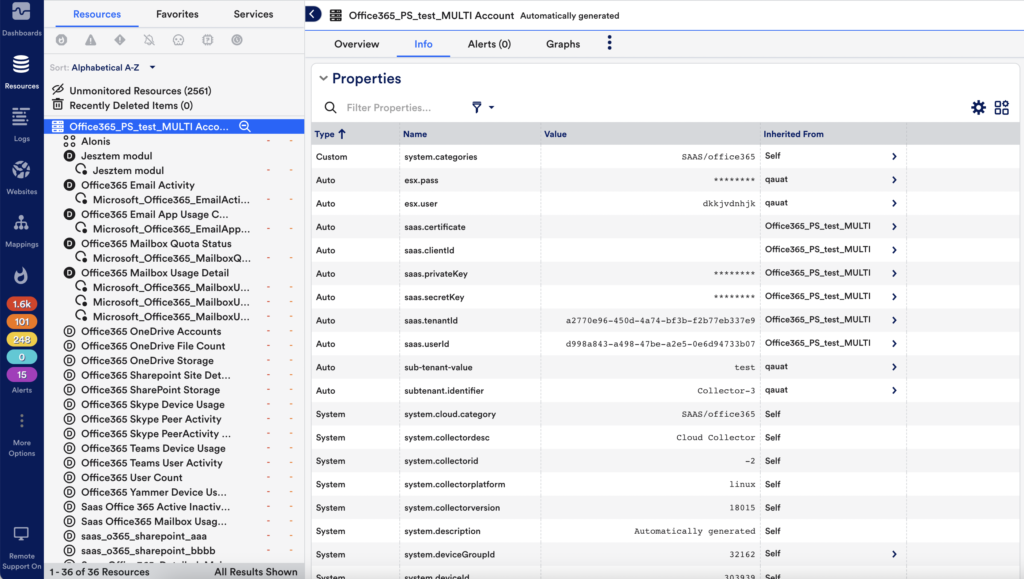Sort by the Type column header
1024x579 pixels.
[330, 134]
